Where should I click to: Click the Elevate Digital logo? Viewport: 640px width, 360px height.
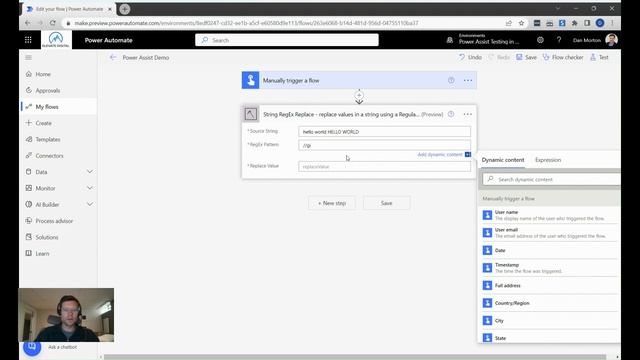(x=56, y=40)
